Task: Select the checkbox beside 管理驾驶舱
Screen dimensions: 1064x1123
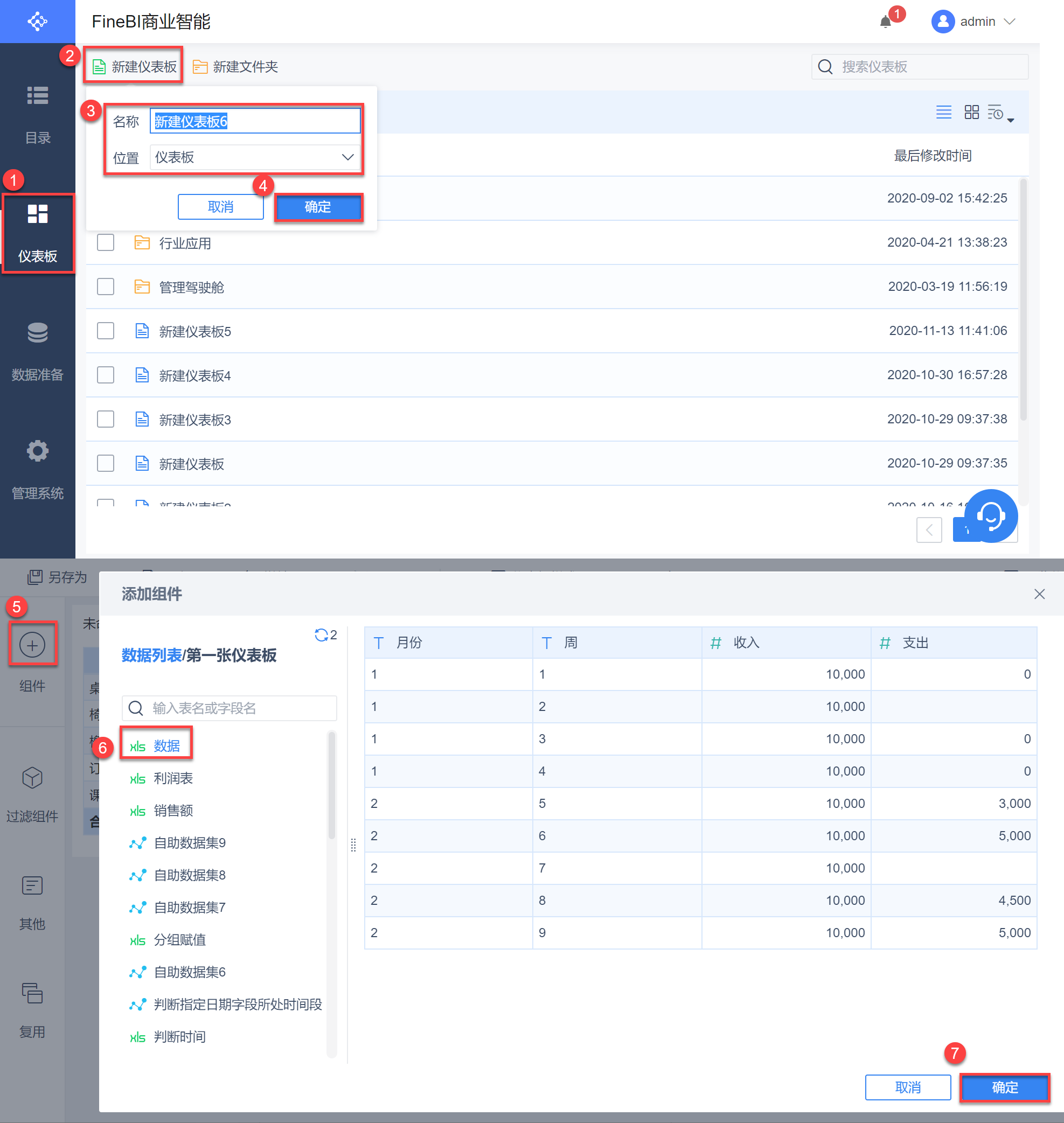Action: coord(106,287)
